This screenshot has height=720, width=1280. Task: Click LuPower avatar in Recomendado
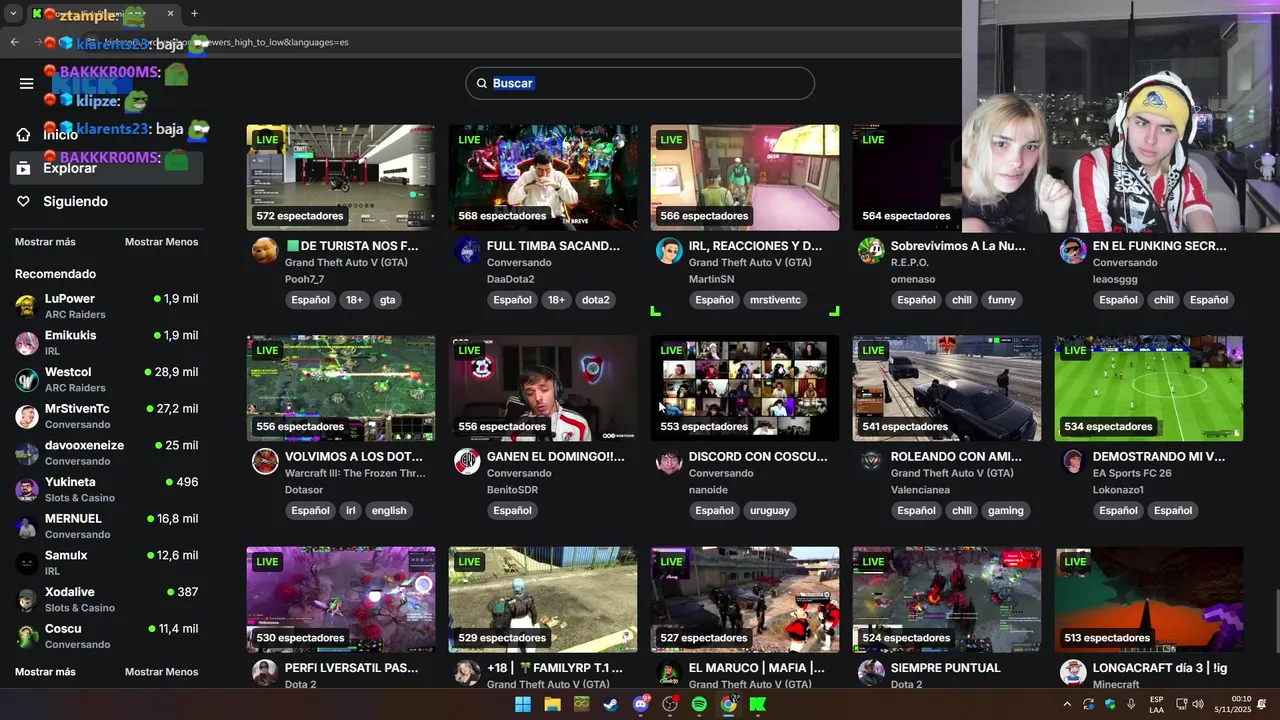coord(27,307)
